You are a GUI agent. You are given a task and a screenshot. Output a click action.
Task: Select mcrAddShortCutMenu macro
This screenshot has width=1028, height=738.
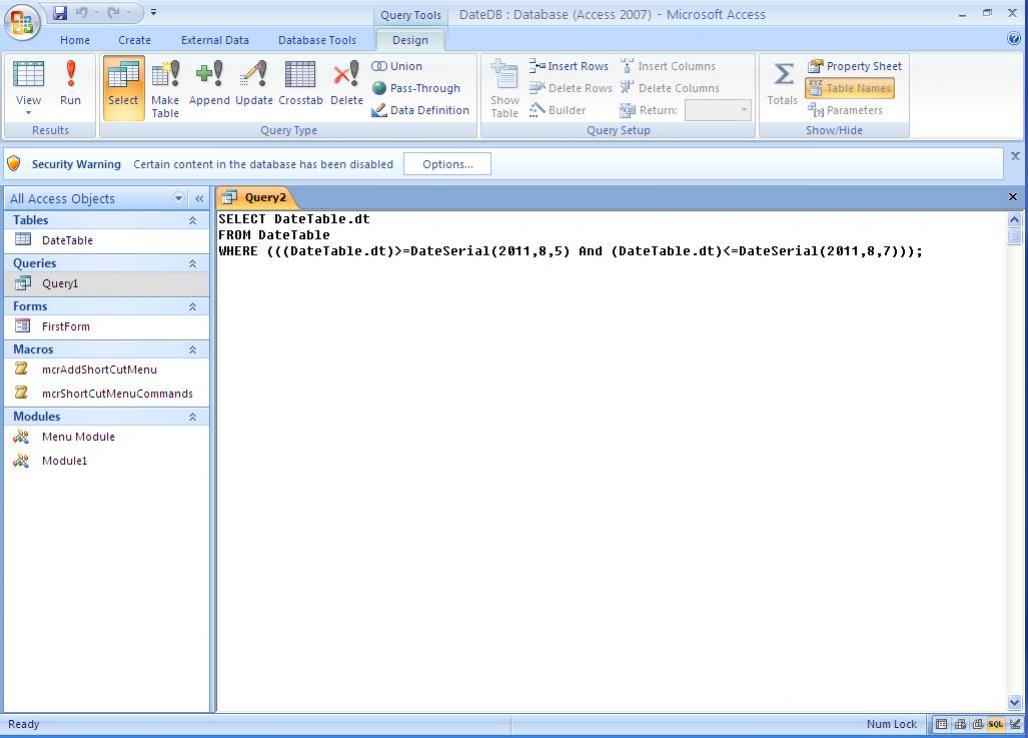(x=107, y=370)
